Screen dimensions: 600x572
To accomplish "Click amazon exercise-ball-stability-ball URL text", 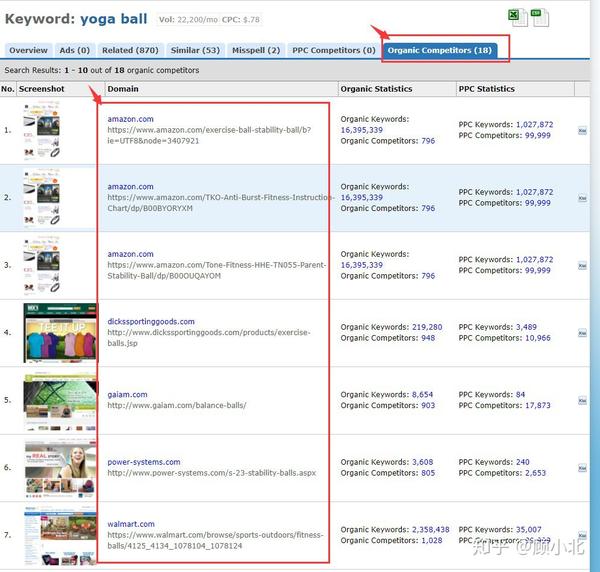I will coord(209,135).
